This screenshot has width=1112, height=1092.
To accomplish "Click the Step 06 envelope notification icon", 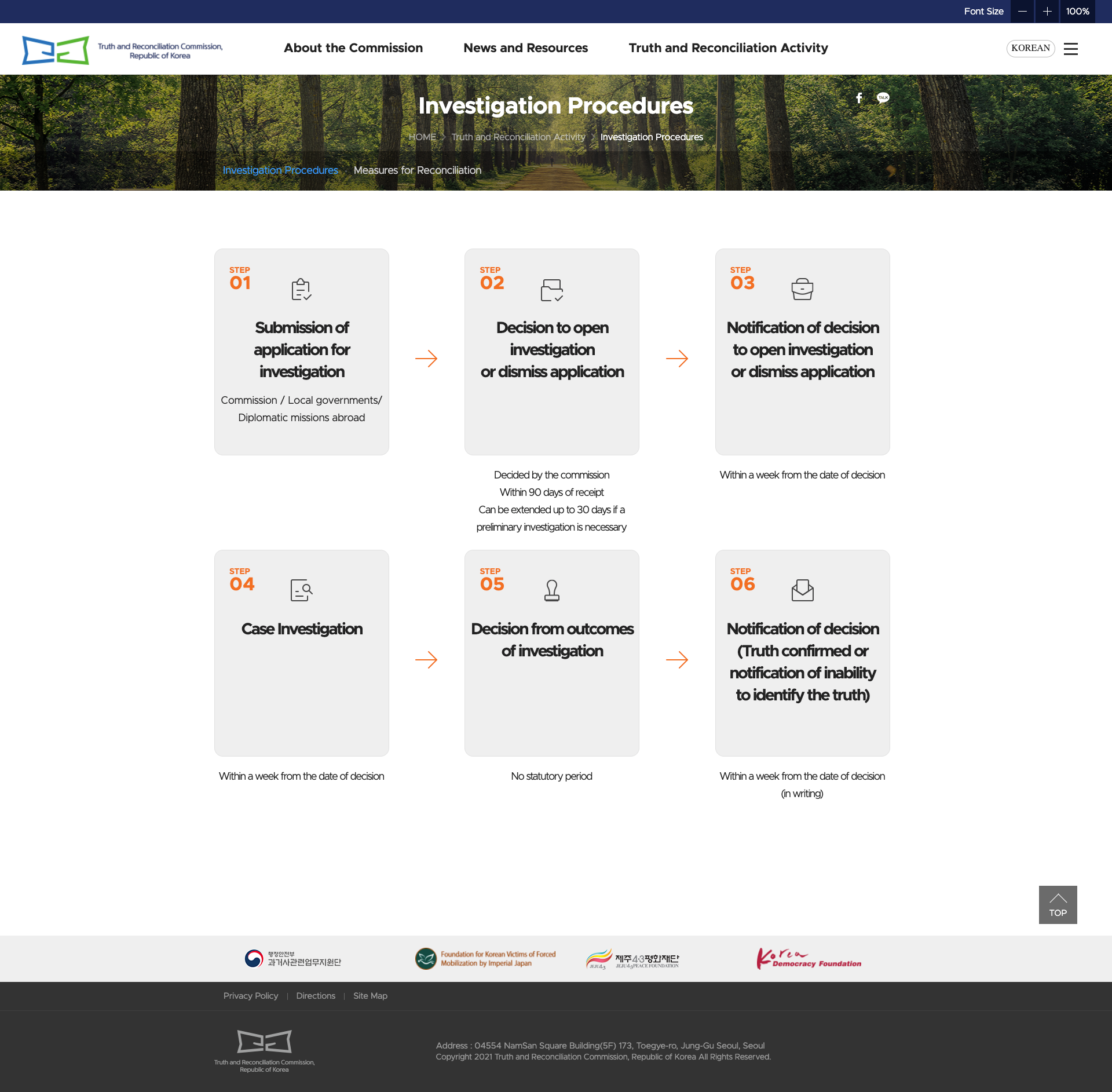I will click(x=802, y=590).
